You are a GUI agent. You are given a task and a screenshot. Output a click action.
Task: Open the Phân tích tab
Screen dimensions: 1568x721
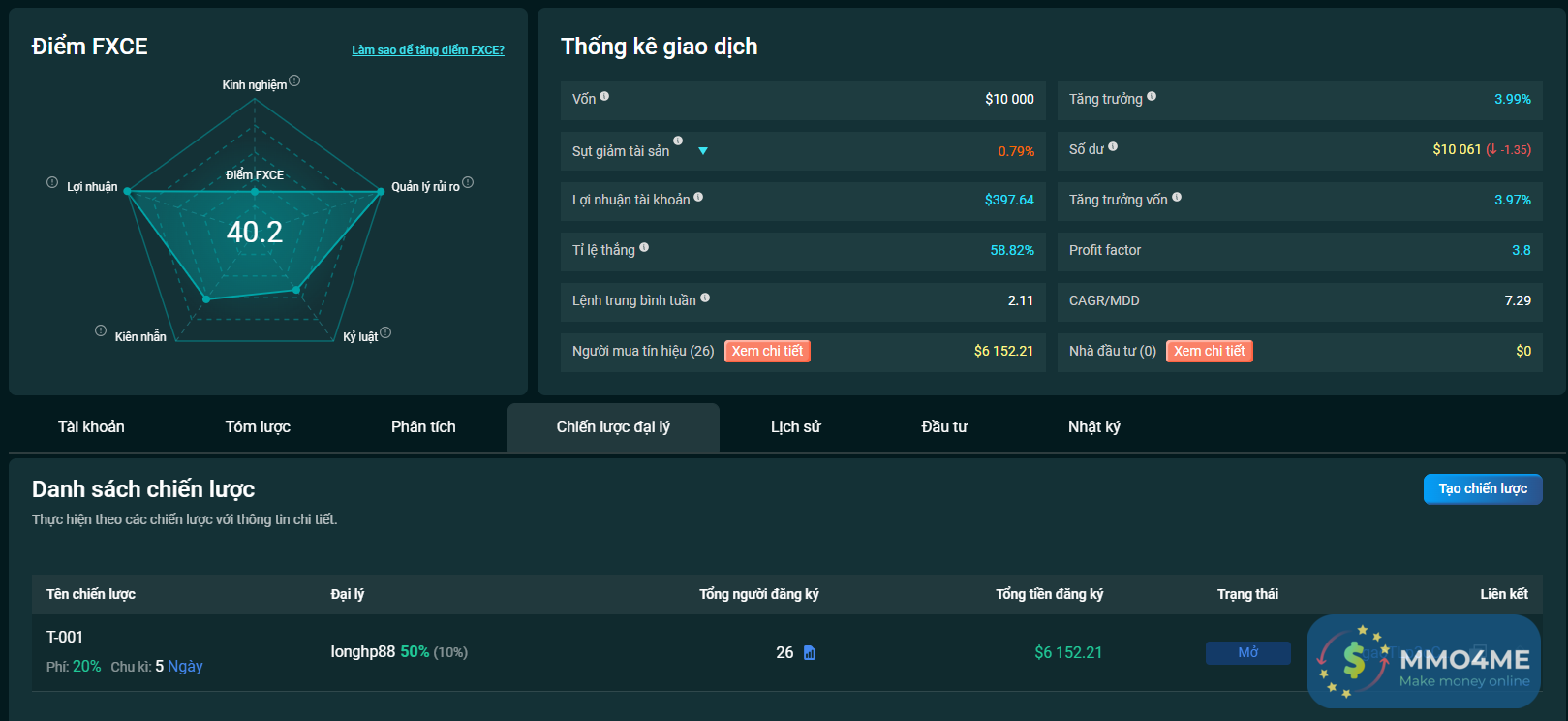click(x=423, y=427)
